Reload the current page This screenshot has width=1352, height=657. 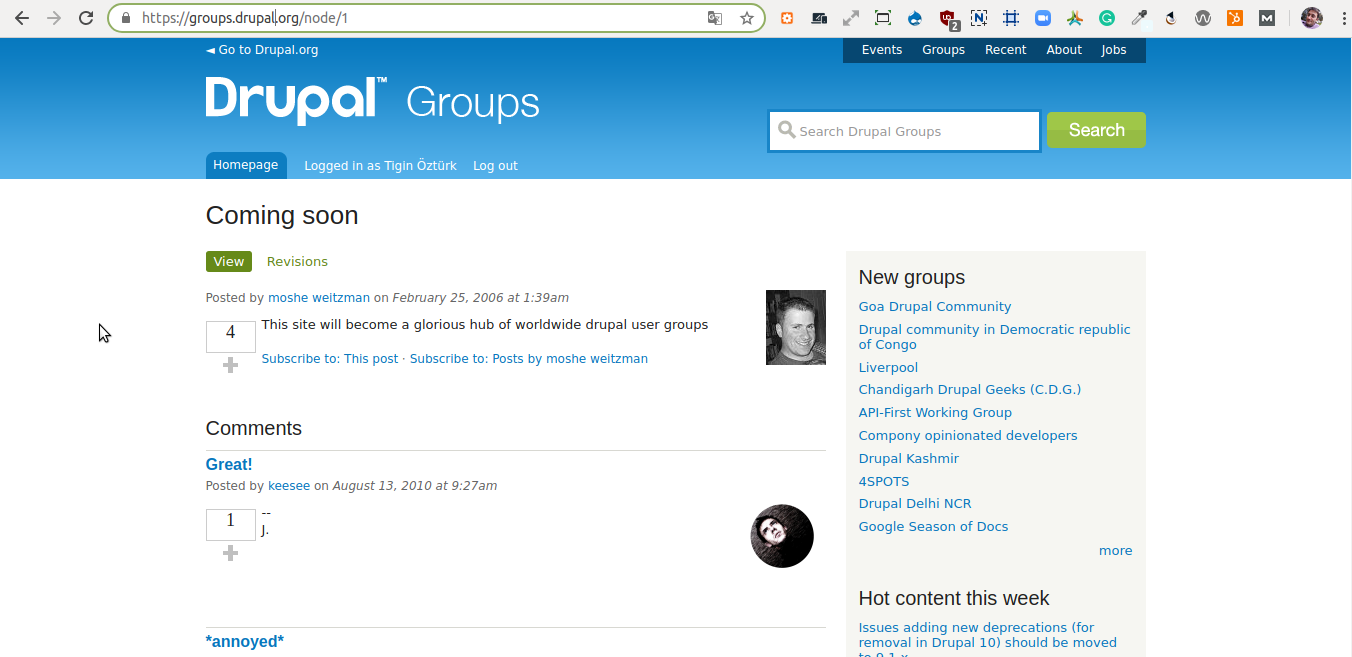pyautogui.click(x=86, y=18)
